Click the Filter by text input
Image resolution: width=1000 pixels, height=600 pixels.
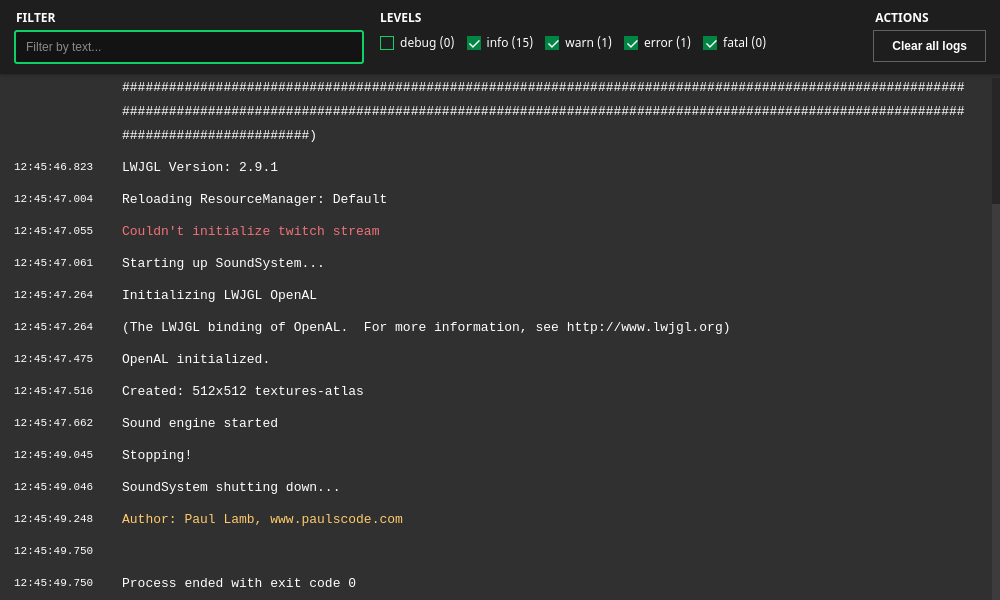tap(189, 47)
